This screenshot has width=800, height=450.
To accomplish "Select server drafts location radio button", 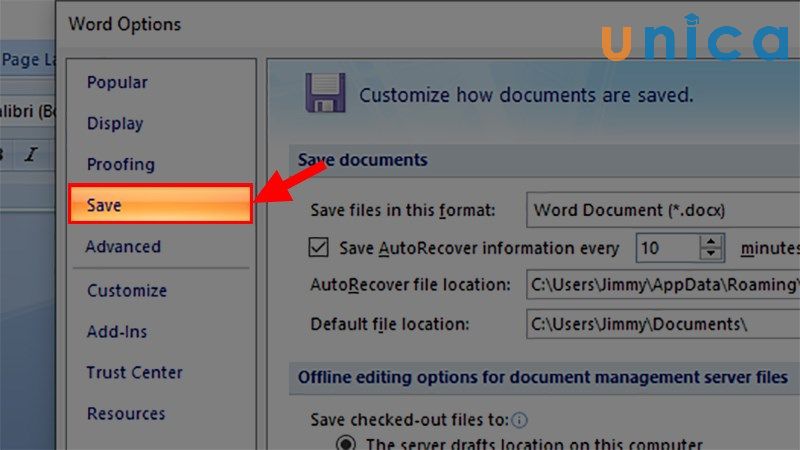I will [345, 443].
